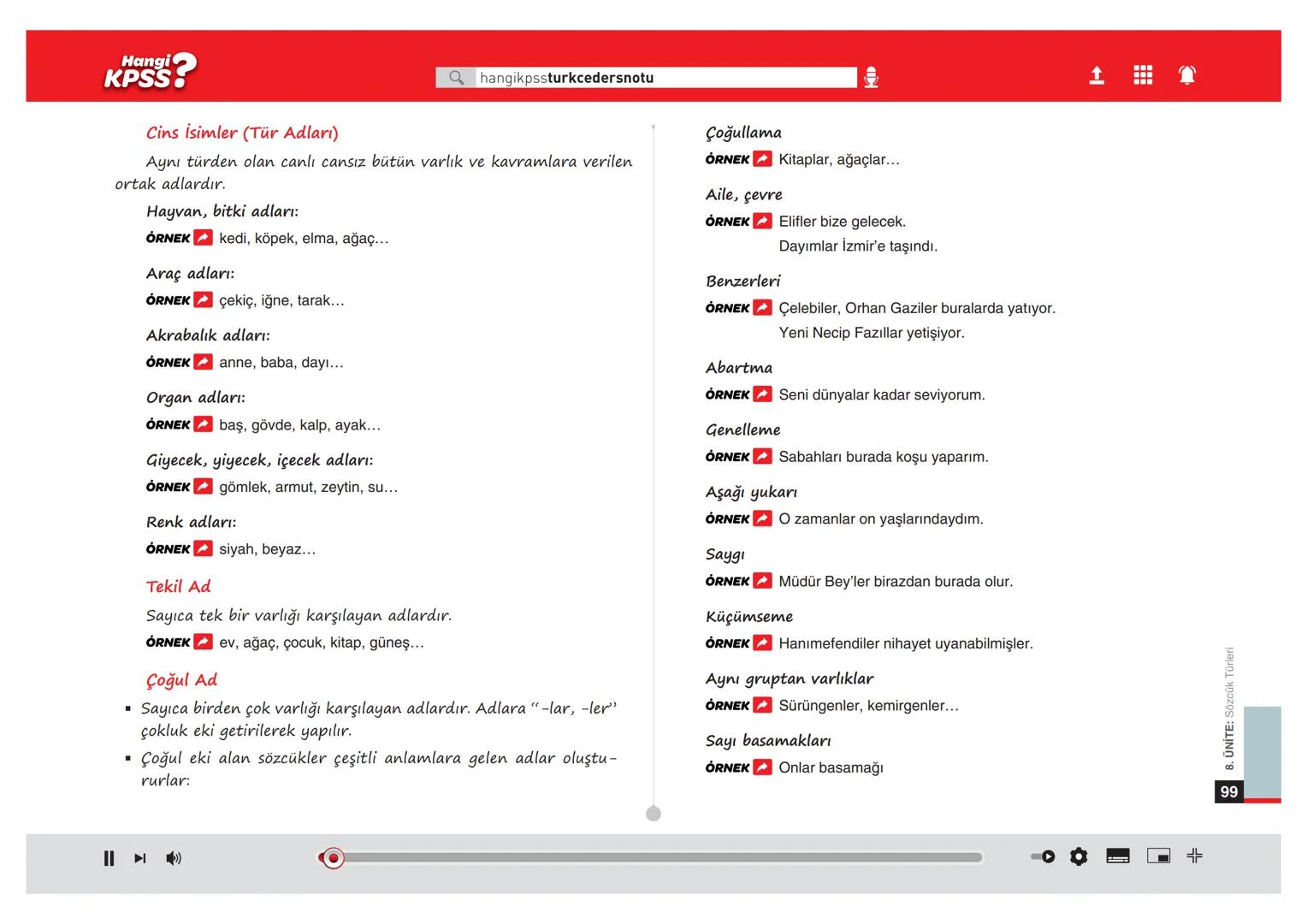Mute the volume speaker icon
Screen dimensions: 1307x924
[x=174, y=858]
